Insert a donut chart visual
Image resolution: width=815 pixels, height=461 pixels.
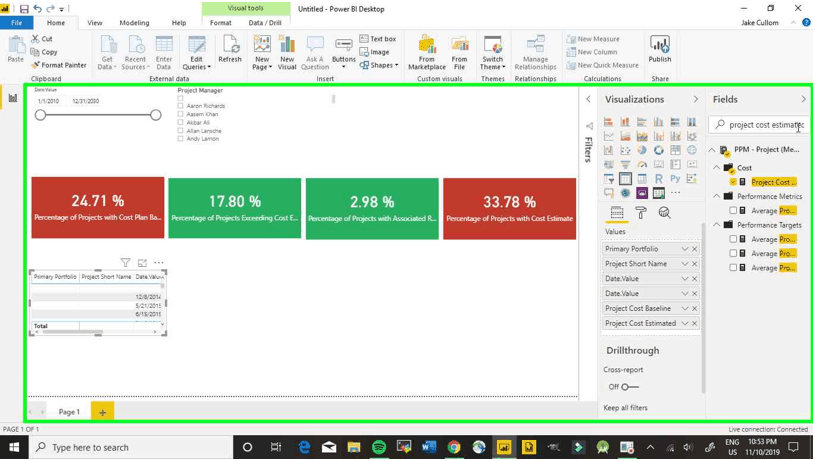[659, 150]
